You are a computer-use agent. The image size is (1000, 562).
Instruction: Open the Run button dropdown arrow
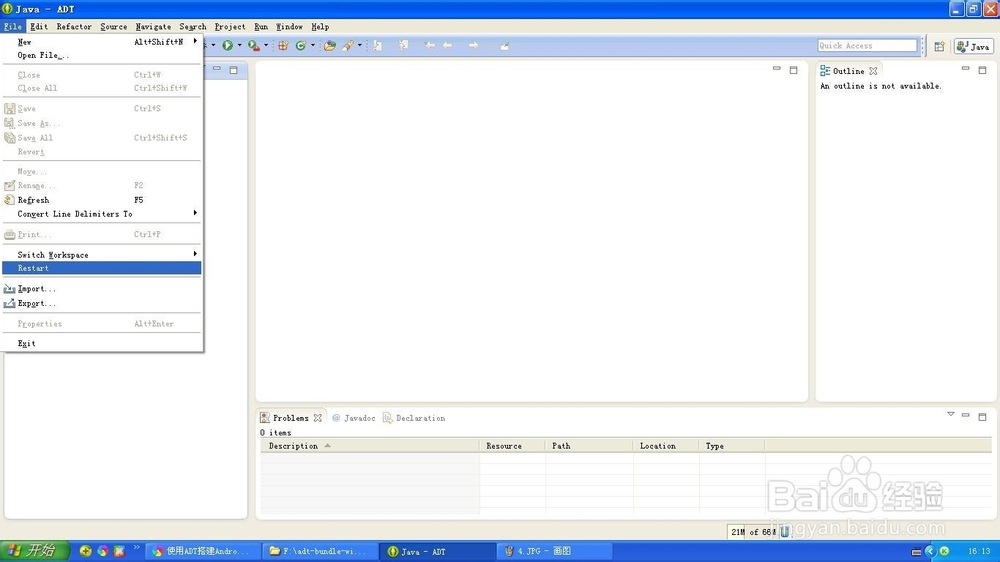click(240, 45)
